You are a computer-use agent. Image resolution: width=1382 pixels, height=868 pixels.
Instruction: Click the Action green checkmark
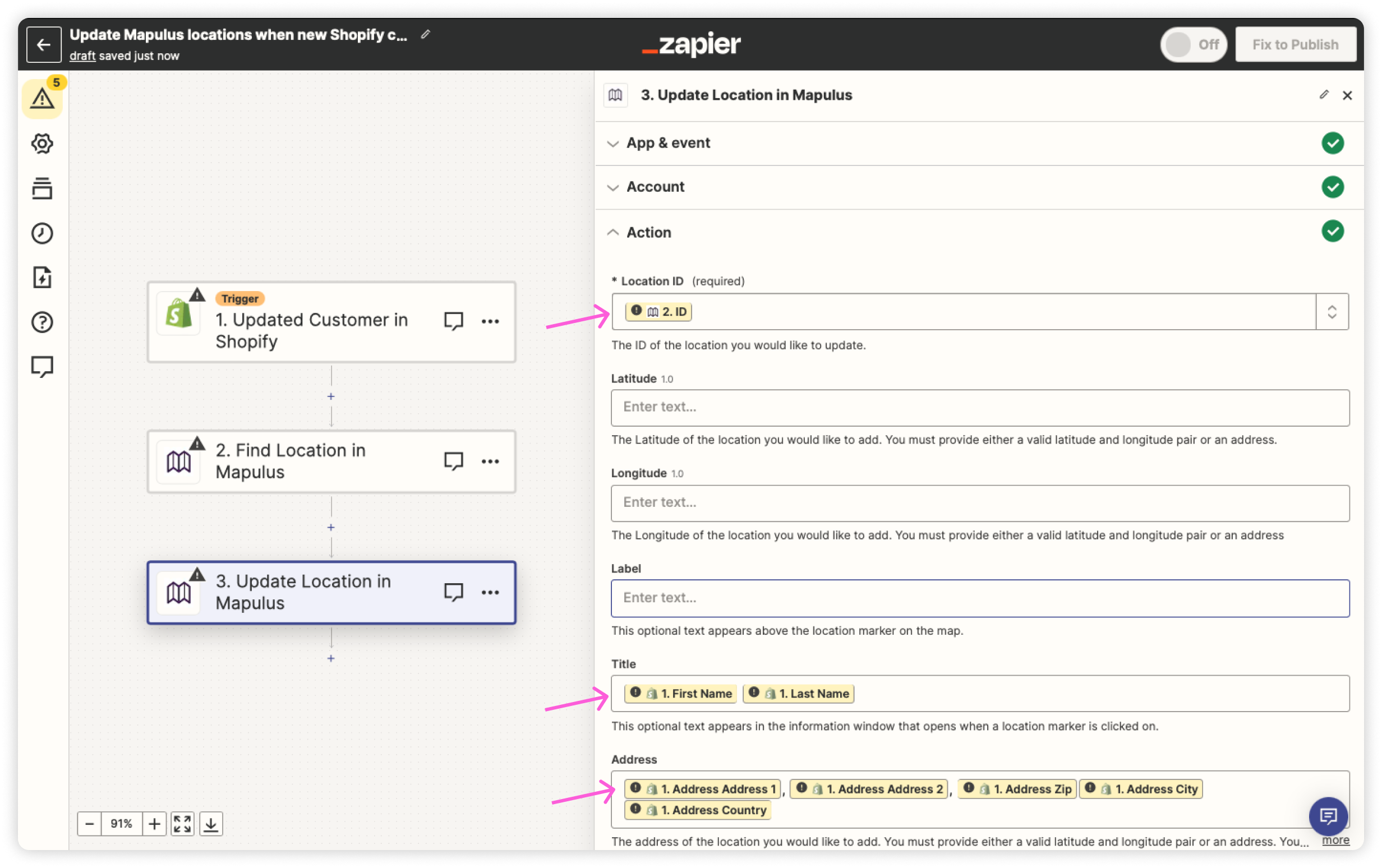point(1333,231)
